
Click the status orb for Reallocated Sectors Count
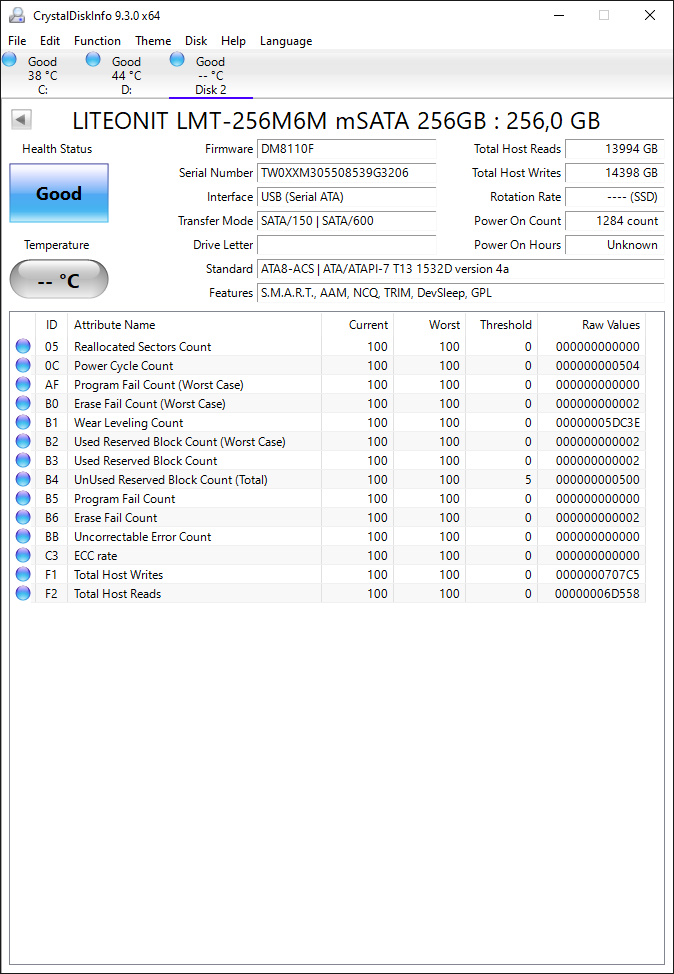[x=23, y=346]
